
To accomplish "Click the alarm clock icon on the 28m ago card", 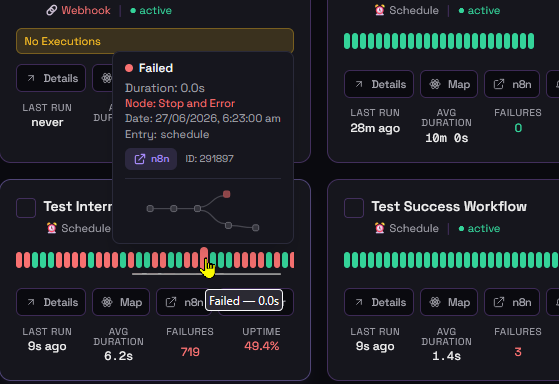I will 380,10.
